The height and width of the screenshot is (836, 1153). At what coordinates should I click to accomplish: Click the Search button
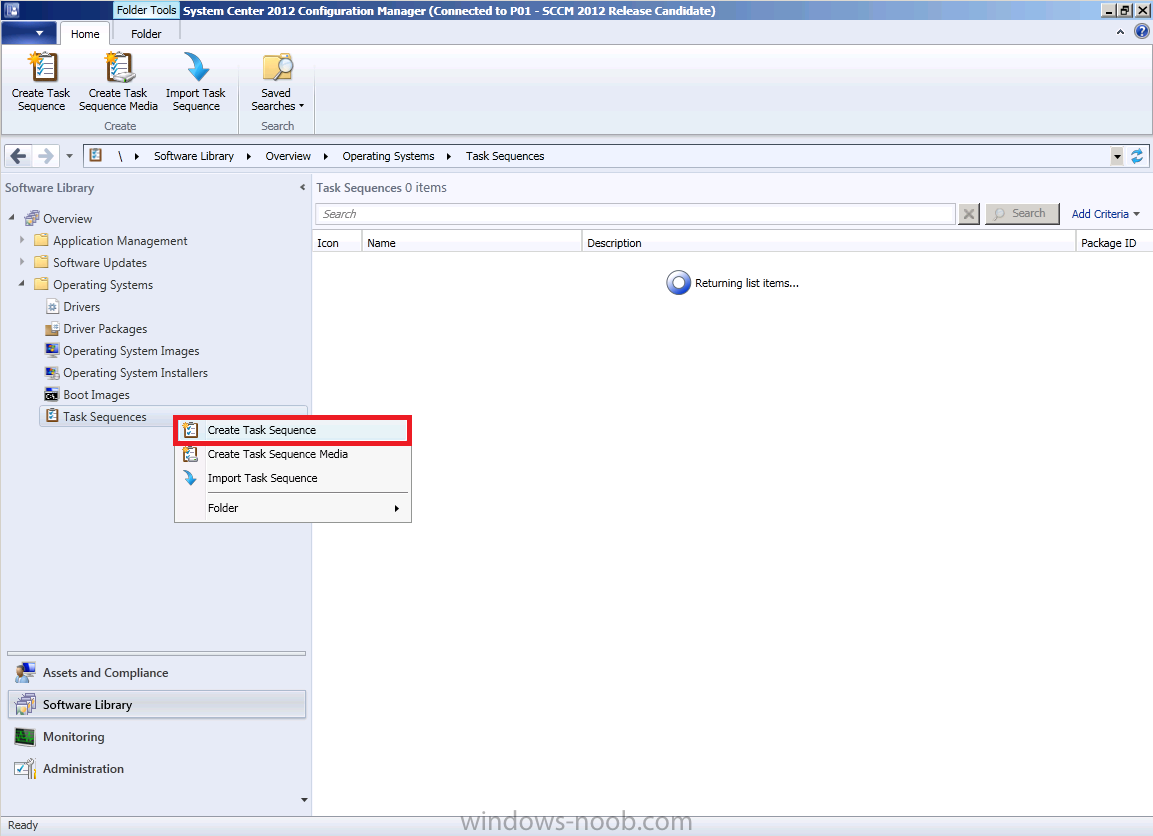point(1022,214)
